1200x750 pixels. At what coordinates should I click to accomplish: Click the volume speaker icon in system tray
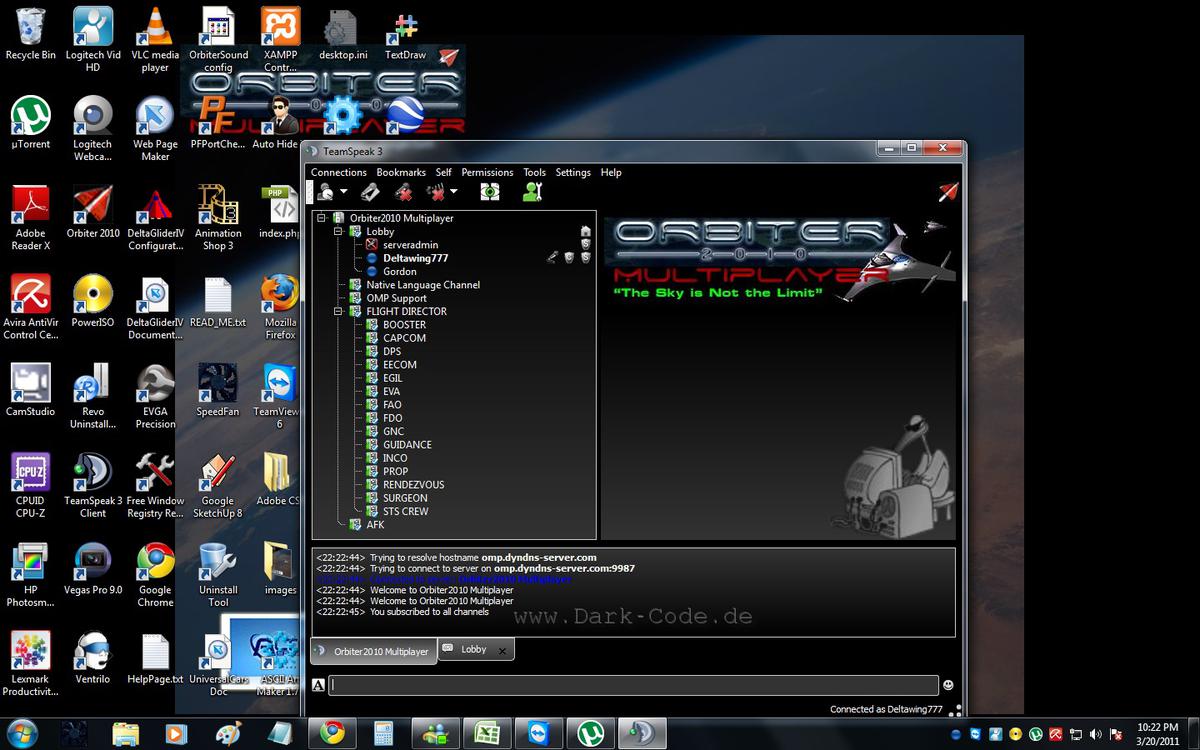[x=1094, y=734]
